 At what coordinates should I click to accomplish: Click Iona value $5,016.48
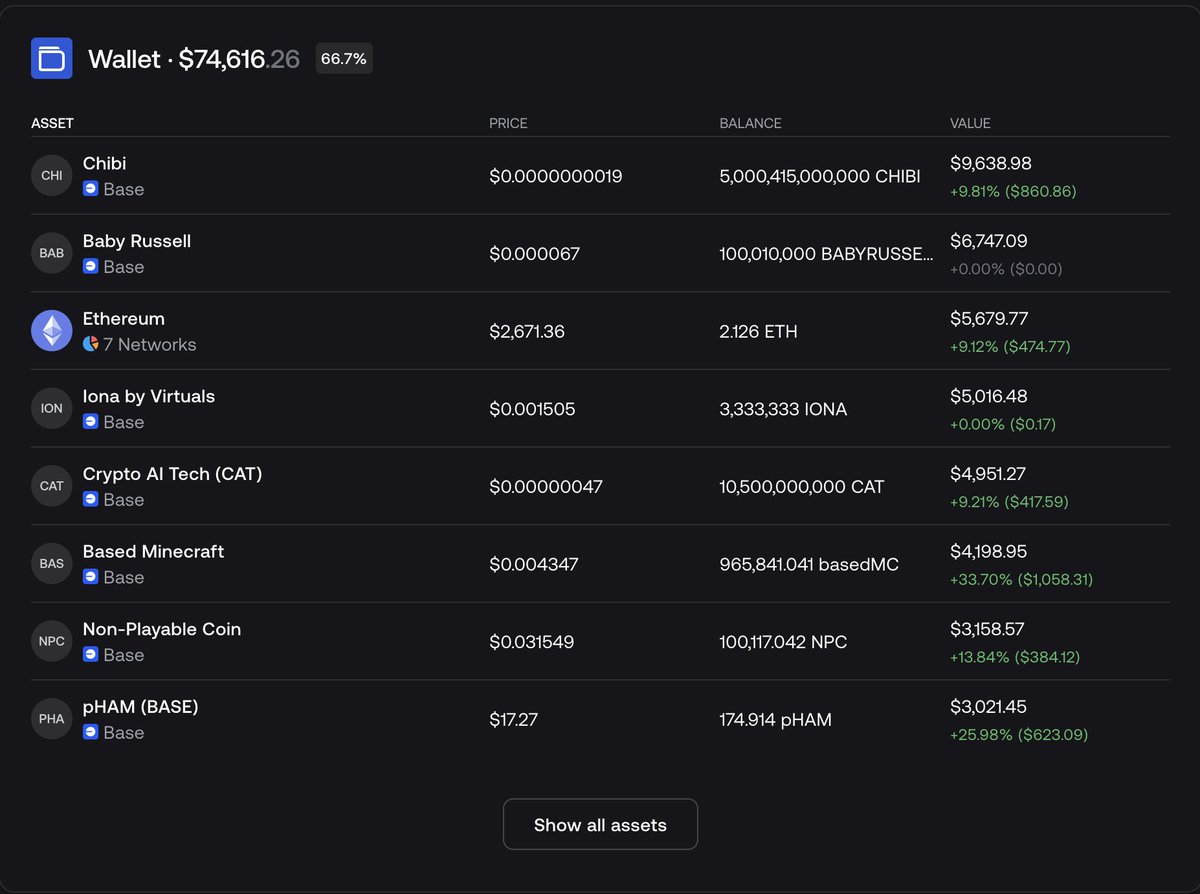pos(989,396)
